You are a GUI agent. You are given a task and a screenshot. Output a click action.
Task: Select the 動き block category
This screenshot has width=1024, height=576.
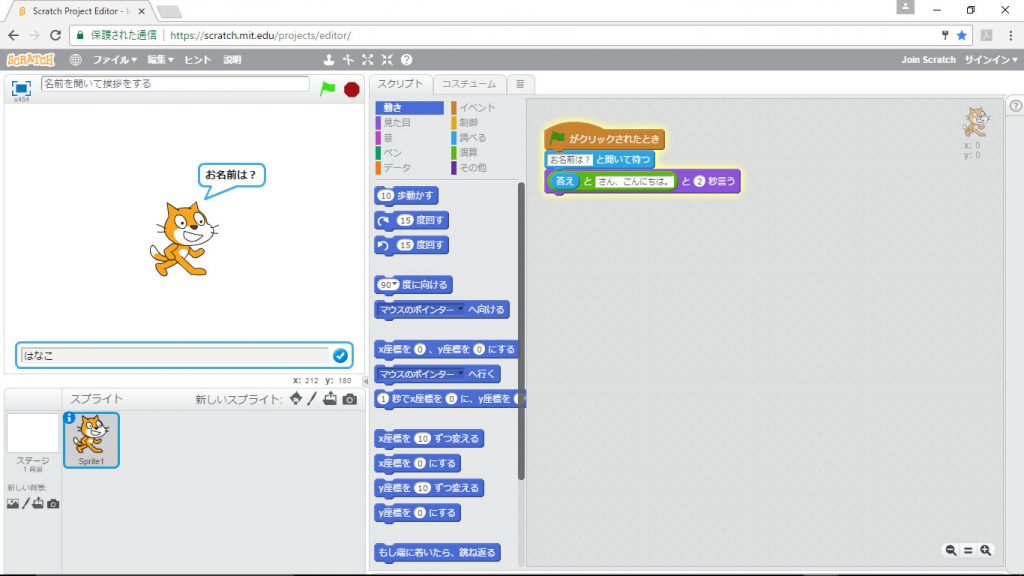pyautogui.click(x=409, y=107)
